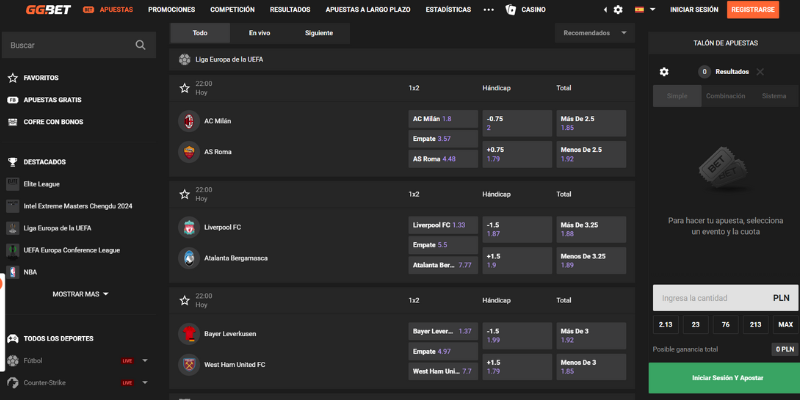Select the Combinación bet type tab
This screenshot has width=800, height=400.
[x=726, y=96]
